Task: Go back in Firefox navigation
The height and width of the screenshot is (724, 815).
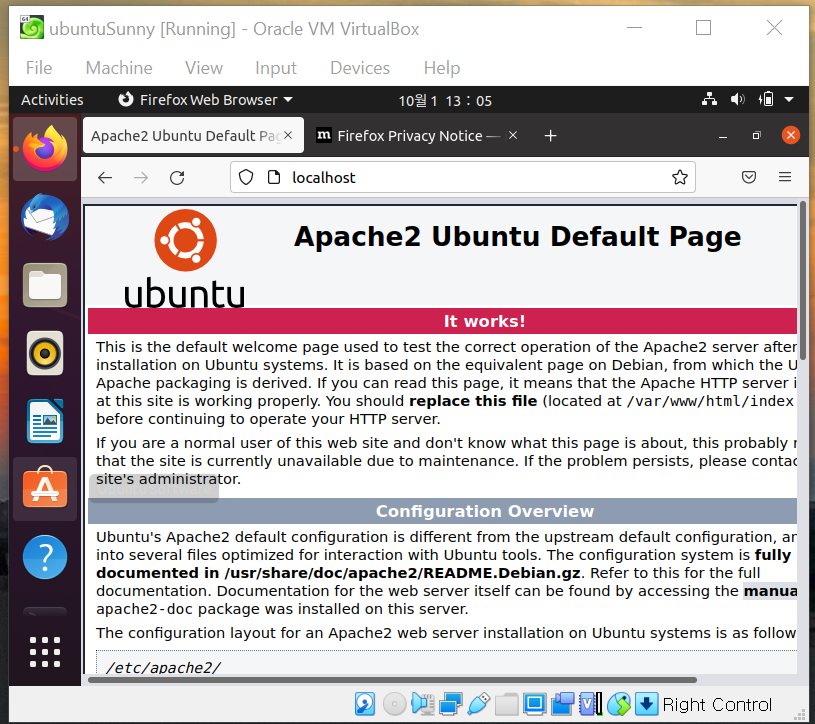Action: tap(105, 178)
